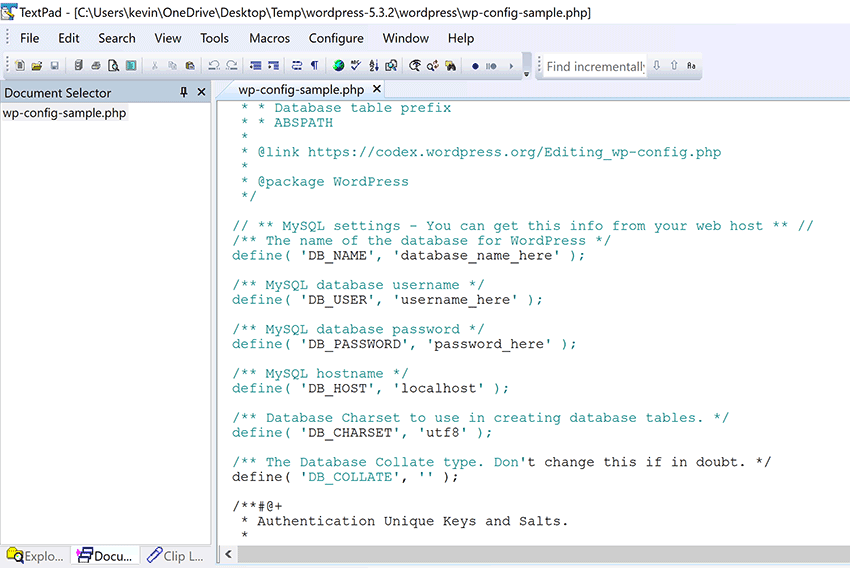This screenshot has height=568, width=850.
Task: Open the Help menu
Action: coord(461,38)
